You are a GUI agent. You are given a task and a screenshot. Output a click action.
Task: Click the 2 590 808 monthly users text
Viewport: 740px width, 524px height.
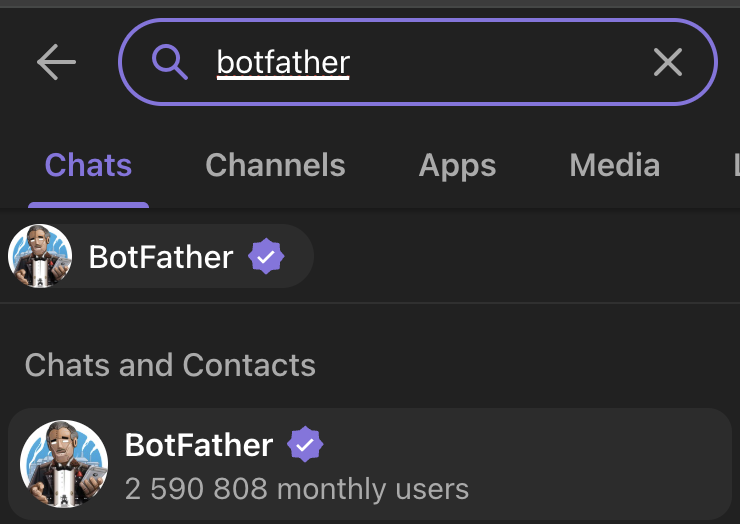pyautogui.click(x=297, y=489)
